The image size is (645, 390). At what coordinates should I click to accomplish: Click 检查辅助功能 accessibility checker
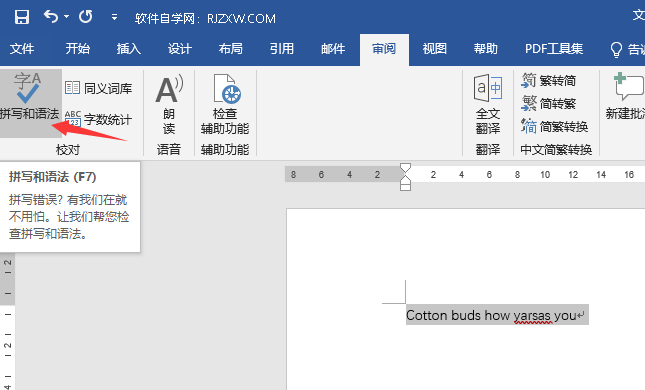[x=225, y=104]
